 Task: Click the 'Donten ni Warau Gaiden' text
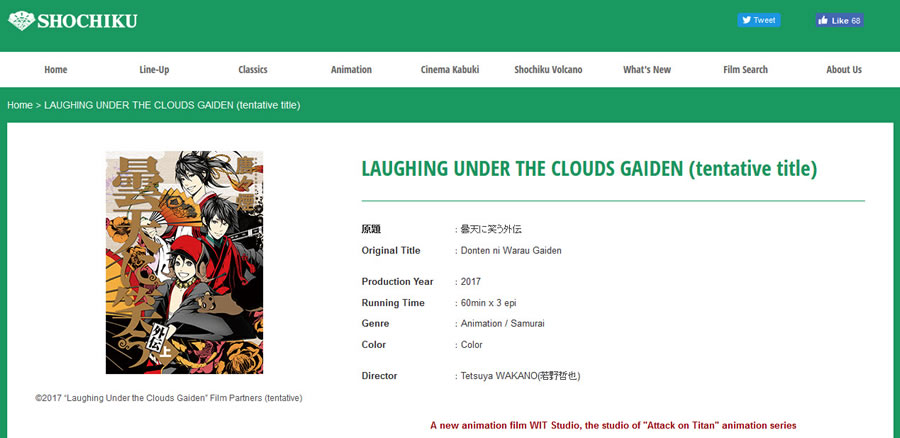point(511,250)
